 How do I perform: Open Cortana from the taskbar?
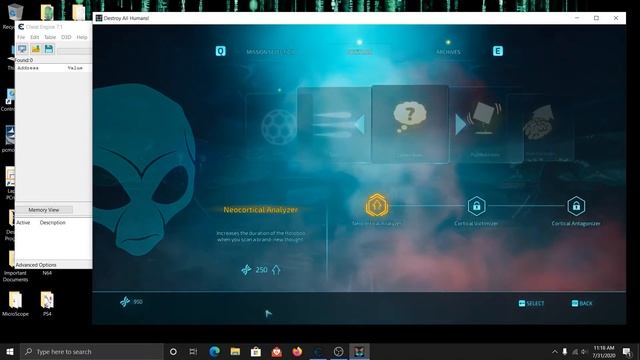[x=173, y=351]
